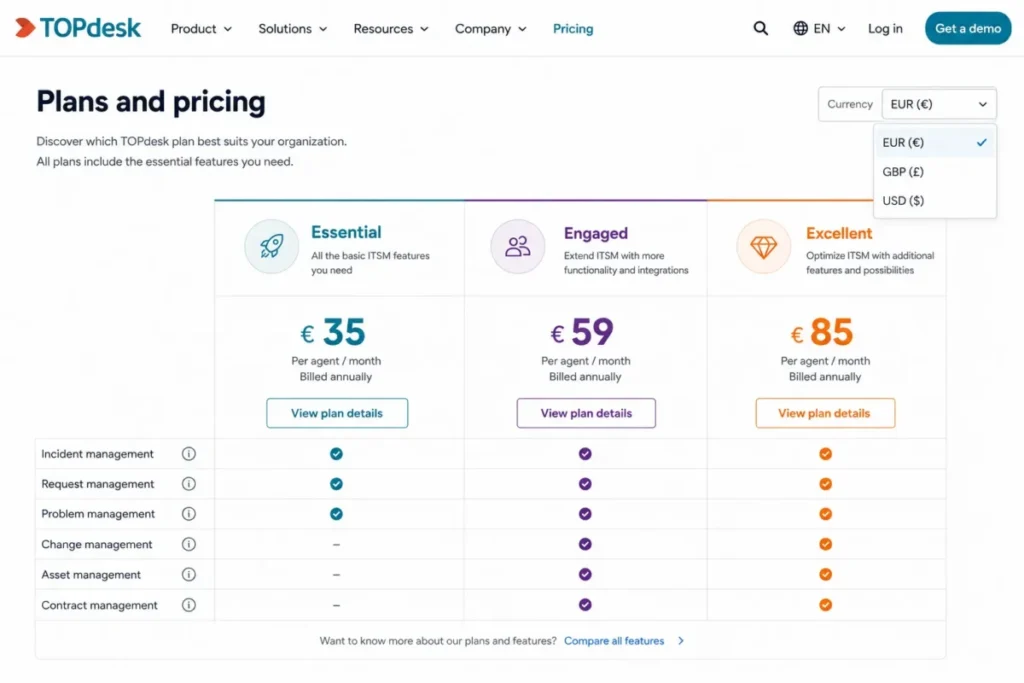This screenshot has height=683, width=1024.
Task: Click arrow next to Compare all features
Action: tap(680, 641)
